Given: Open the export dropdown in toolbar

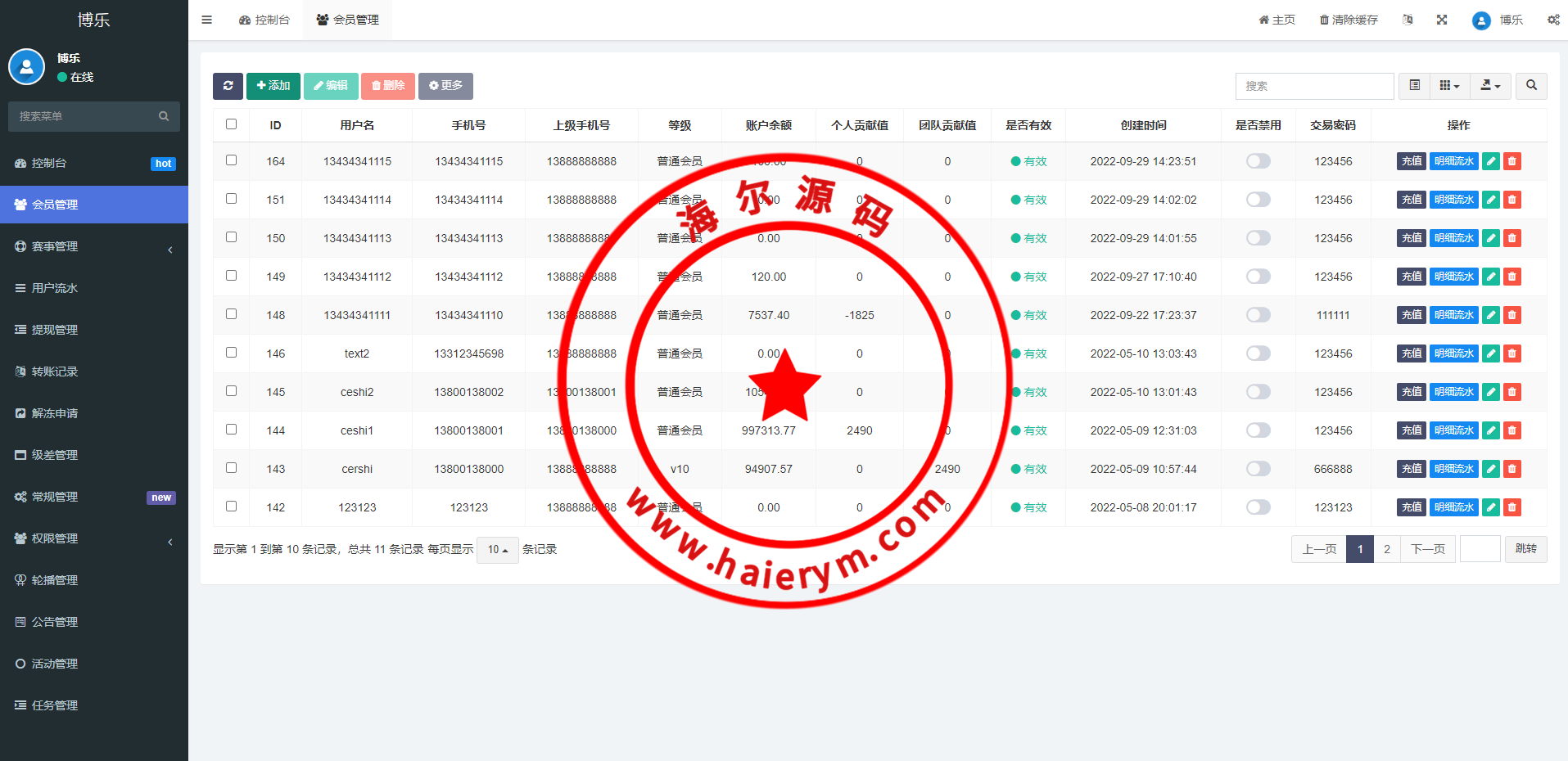Looking at the screenshot, I should (x=1490, y=86).
